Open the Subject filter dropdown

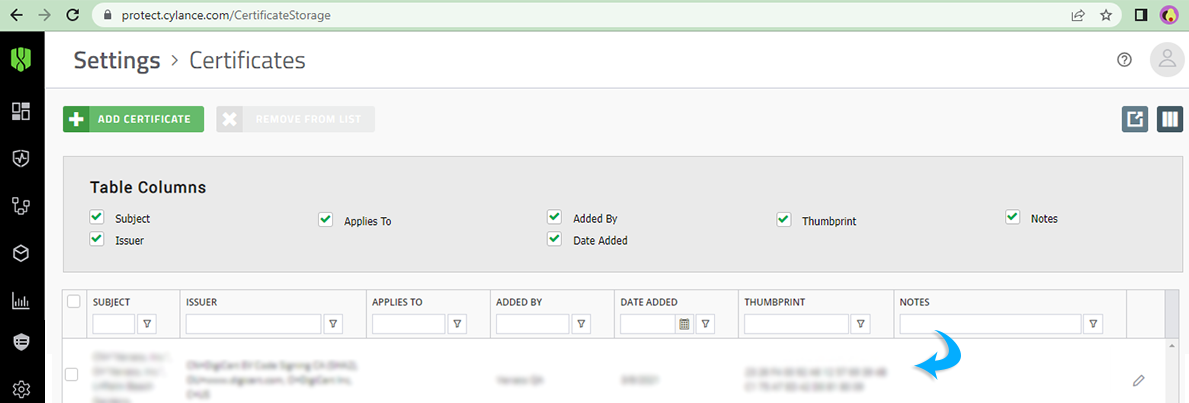148,324
